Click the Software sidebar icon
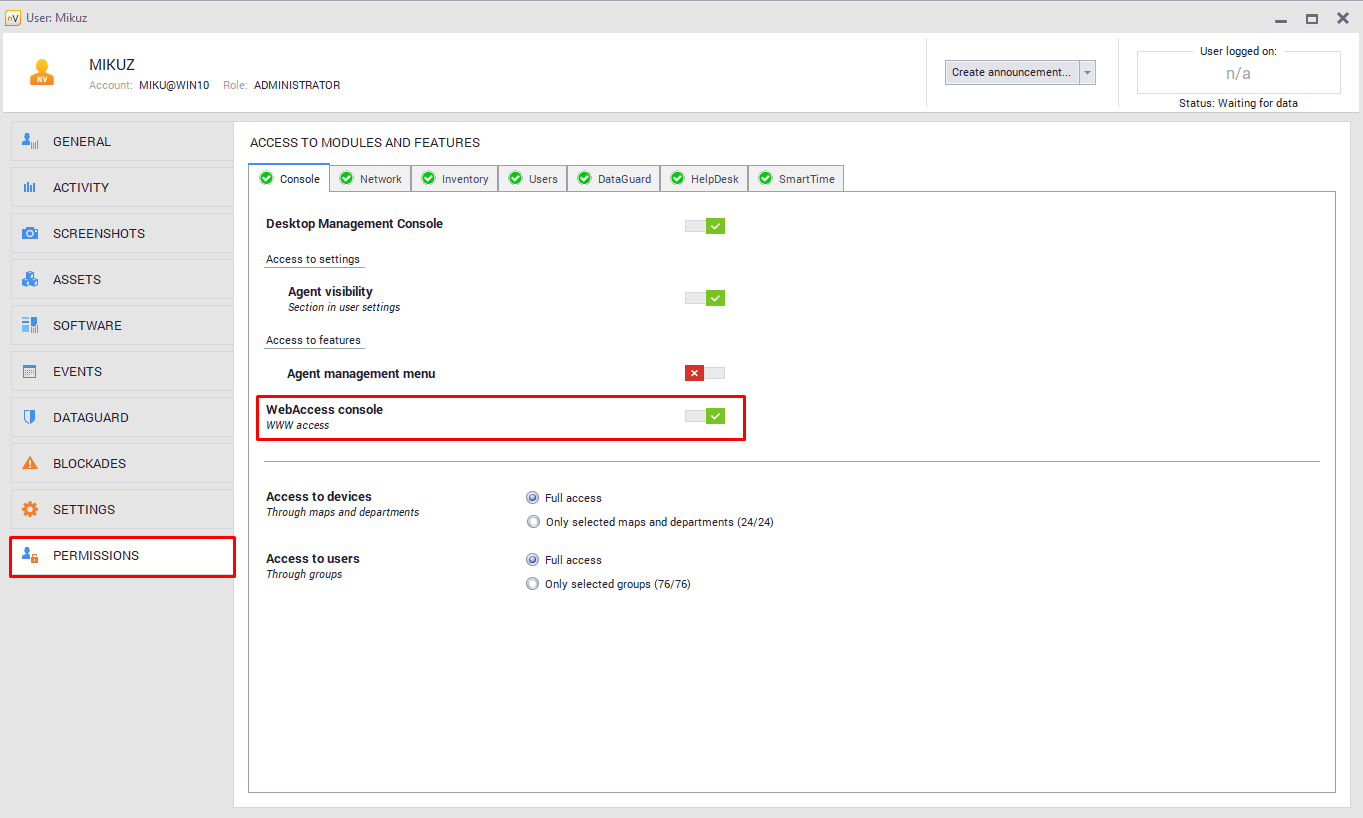This screenshot has height=818, width=1363. pyautogui.click(x=30, y=325)
